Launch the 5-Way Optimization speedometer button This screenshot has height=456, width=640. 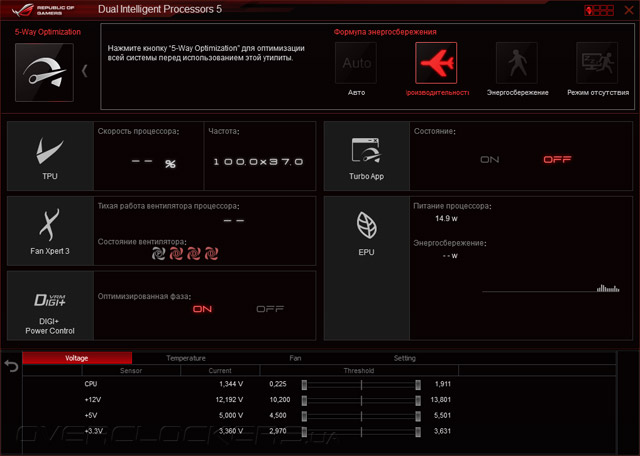[x=44, y=72]
